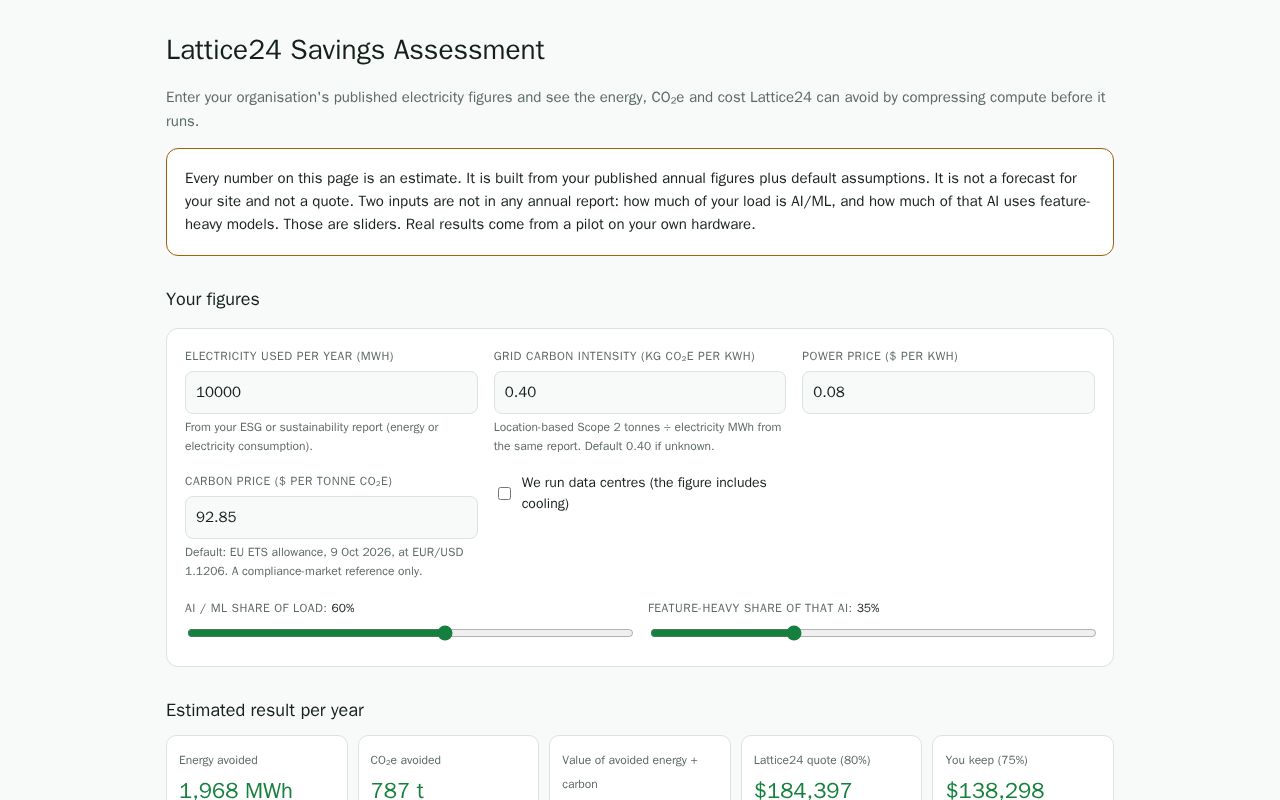The width and height of the screenshot is (1280, 800).
Task: Click the '787 t' CO₂e avoided value
Action: tap(397, 790)
